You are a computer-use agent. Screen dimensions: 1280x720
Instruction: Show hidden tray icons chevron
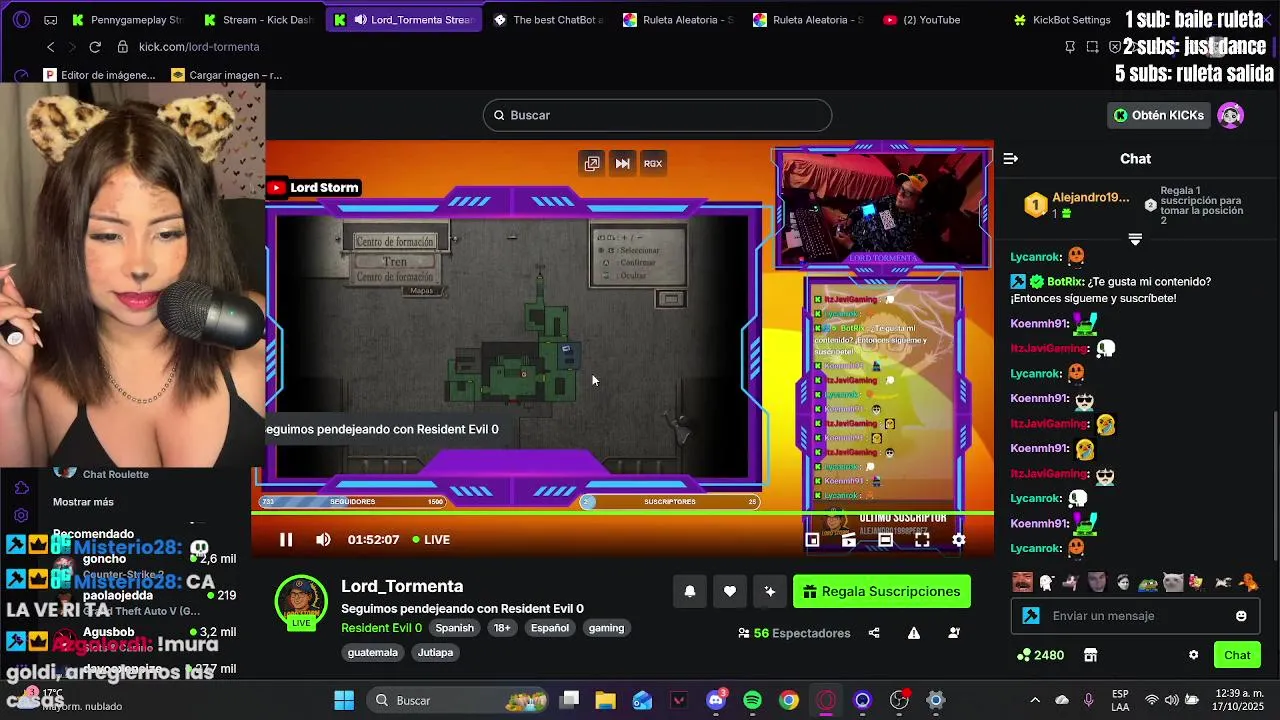(x=1035, y=700)
